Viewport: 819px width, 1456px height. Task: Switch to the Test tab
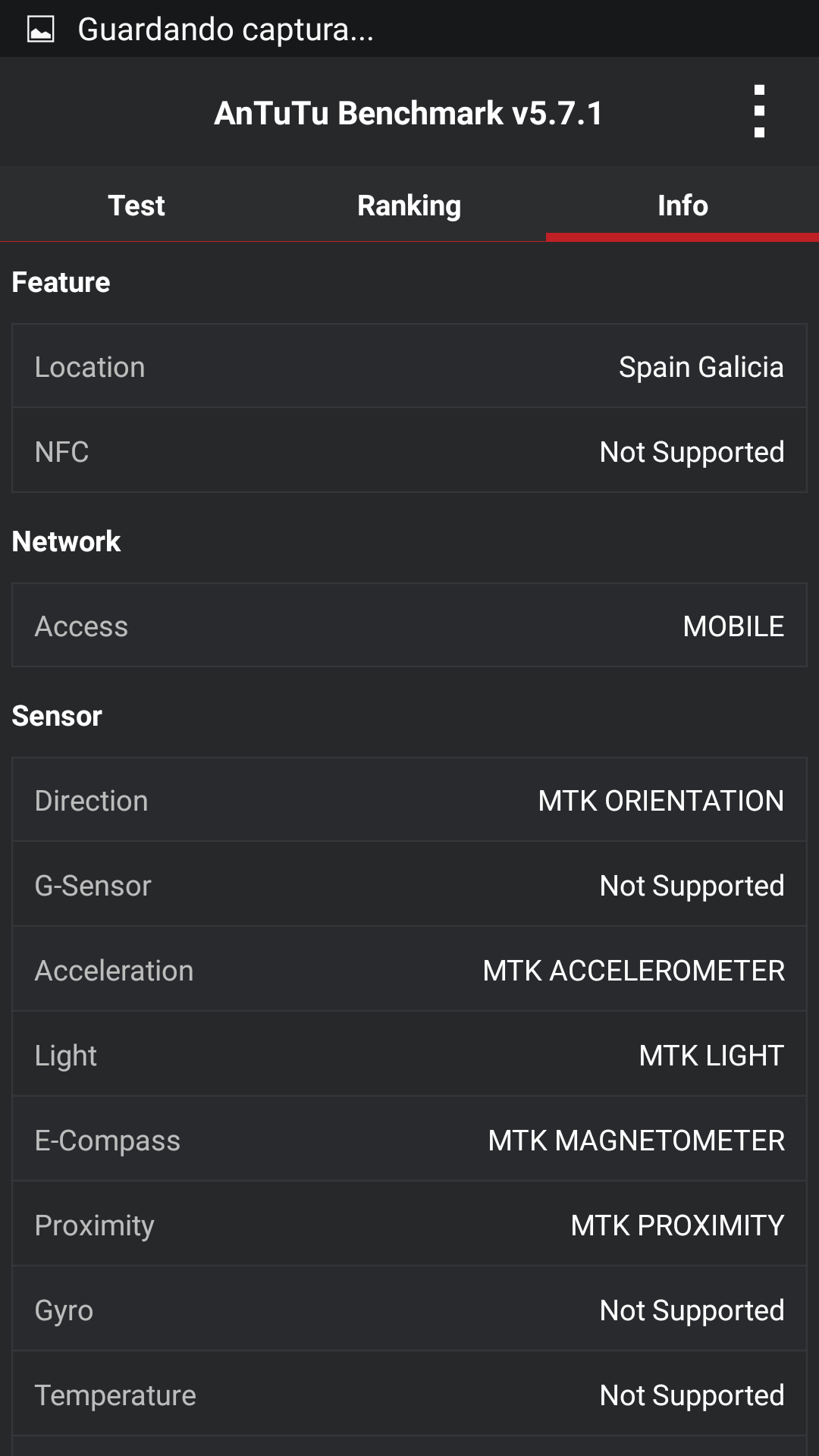[x=136, y=206]
